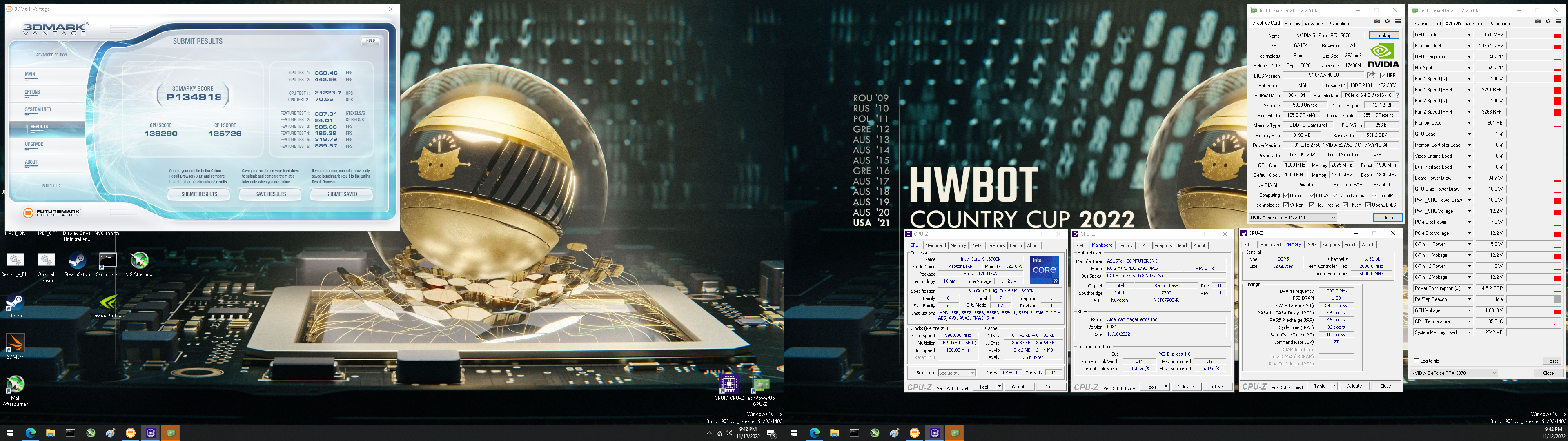The image size is (1568, 441).
Task: Open the Board Power Draw sensor dropdown
Action: 1470,178
